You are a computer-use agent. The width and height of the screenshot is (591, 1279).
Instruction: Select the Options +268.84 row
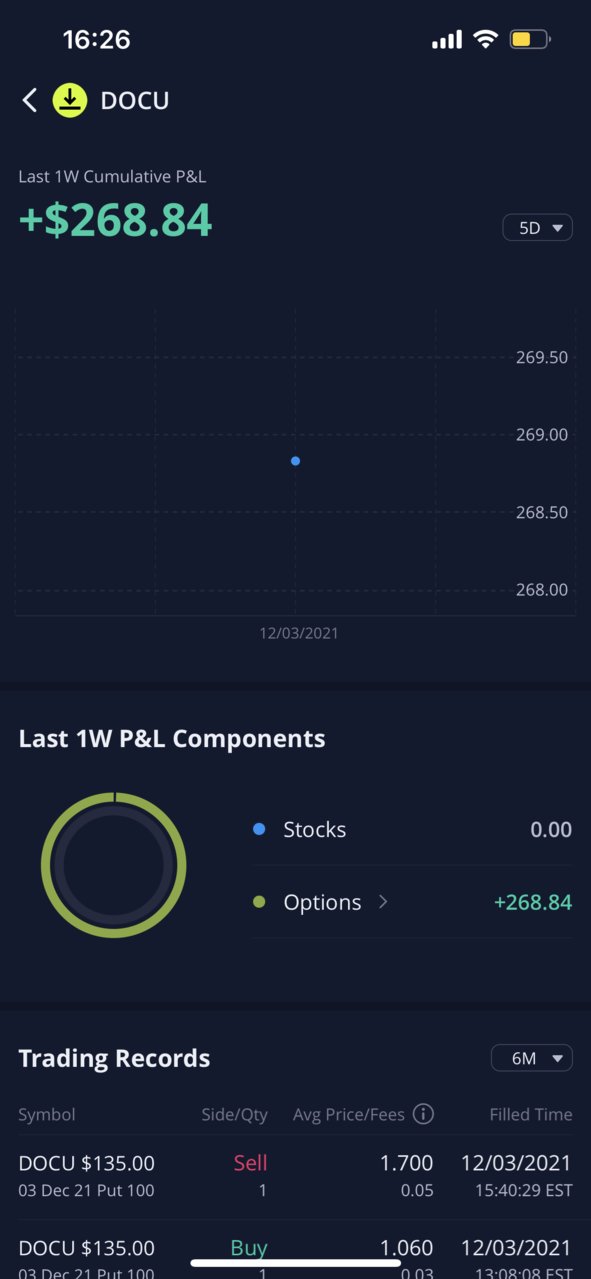click(x=412, y=902)
